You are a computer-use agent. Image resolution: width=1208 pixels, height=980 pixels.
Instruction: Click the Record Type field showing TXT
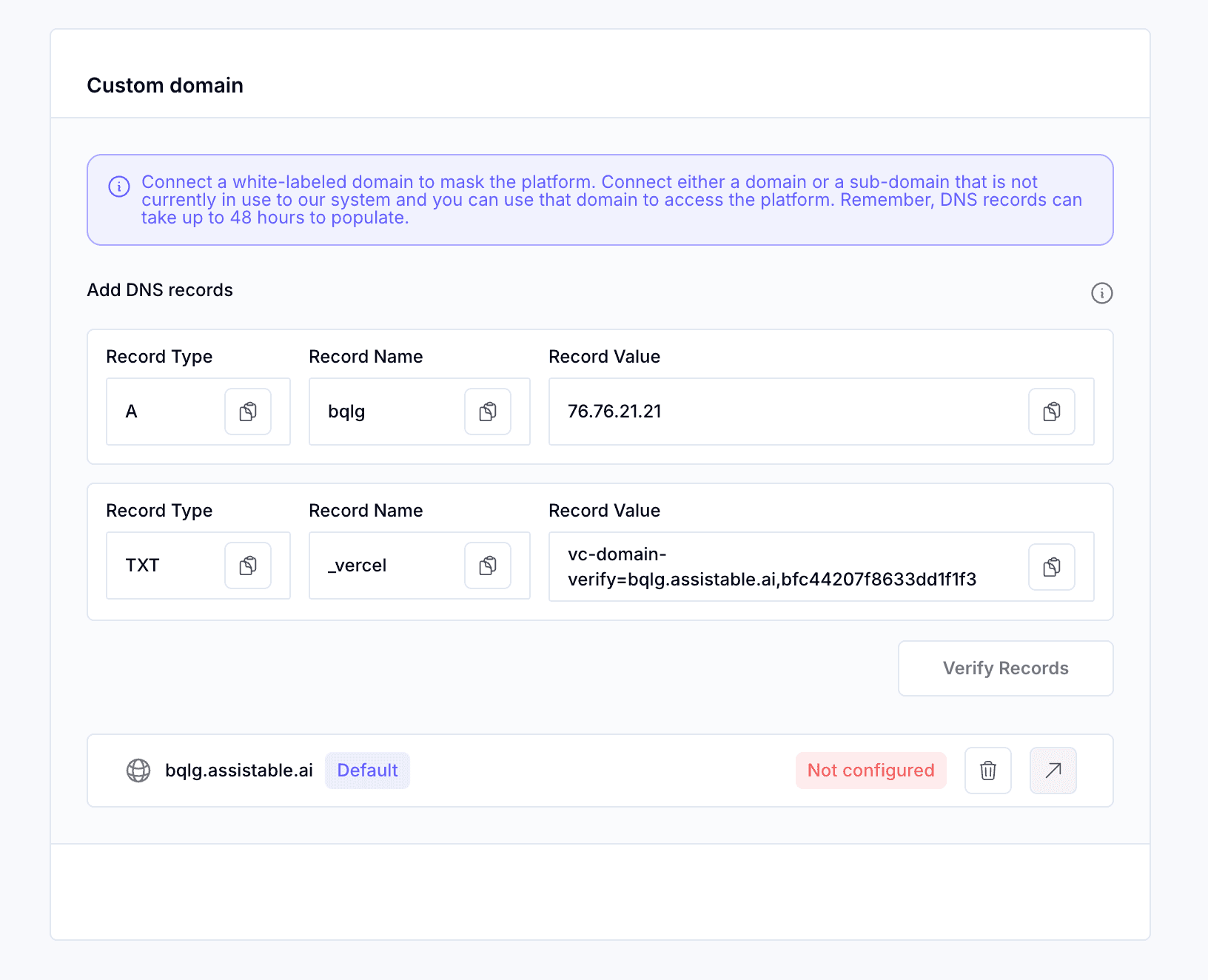click(163, 565)
